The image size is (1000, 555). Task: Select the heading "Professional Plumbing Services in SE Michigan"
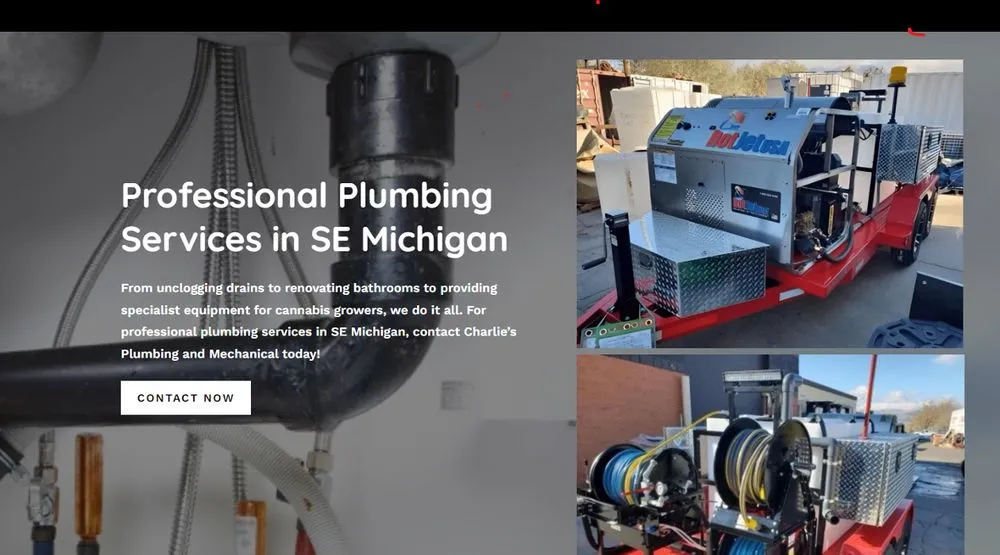[x=314, y=217]
